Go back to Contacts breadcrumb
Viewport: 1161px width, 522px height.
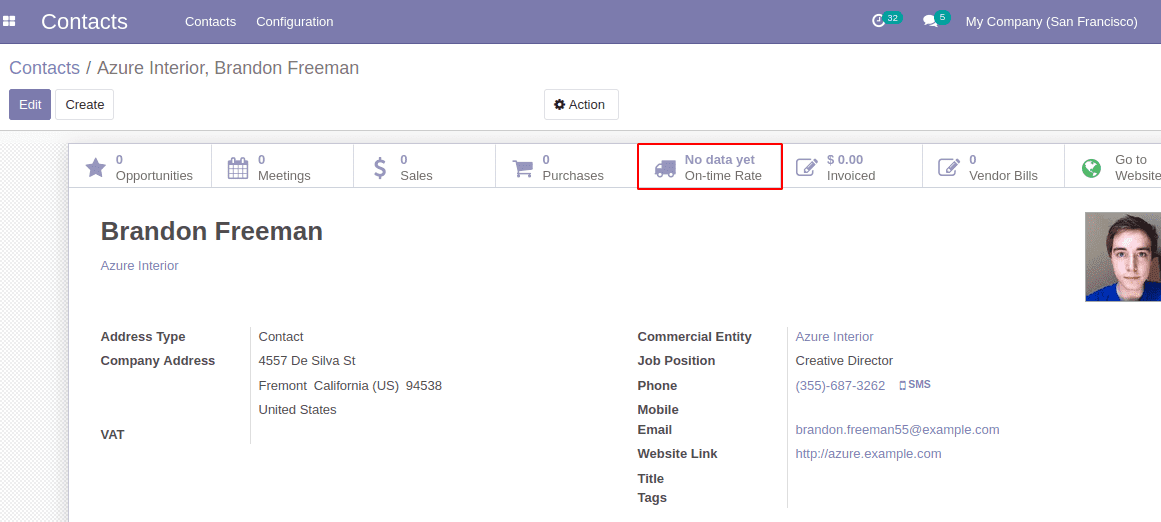(44, 68)
